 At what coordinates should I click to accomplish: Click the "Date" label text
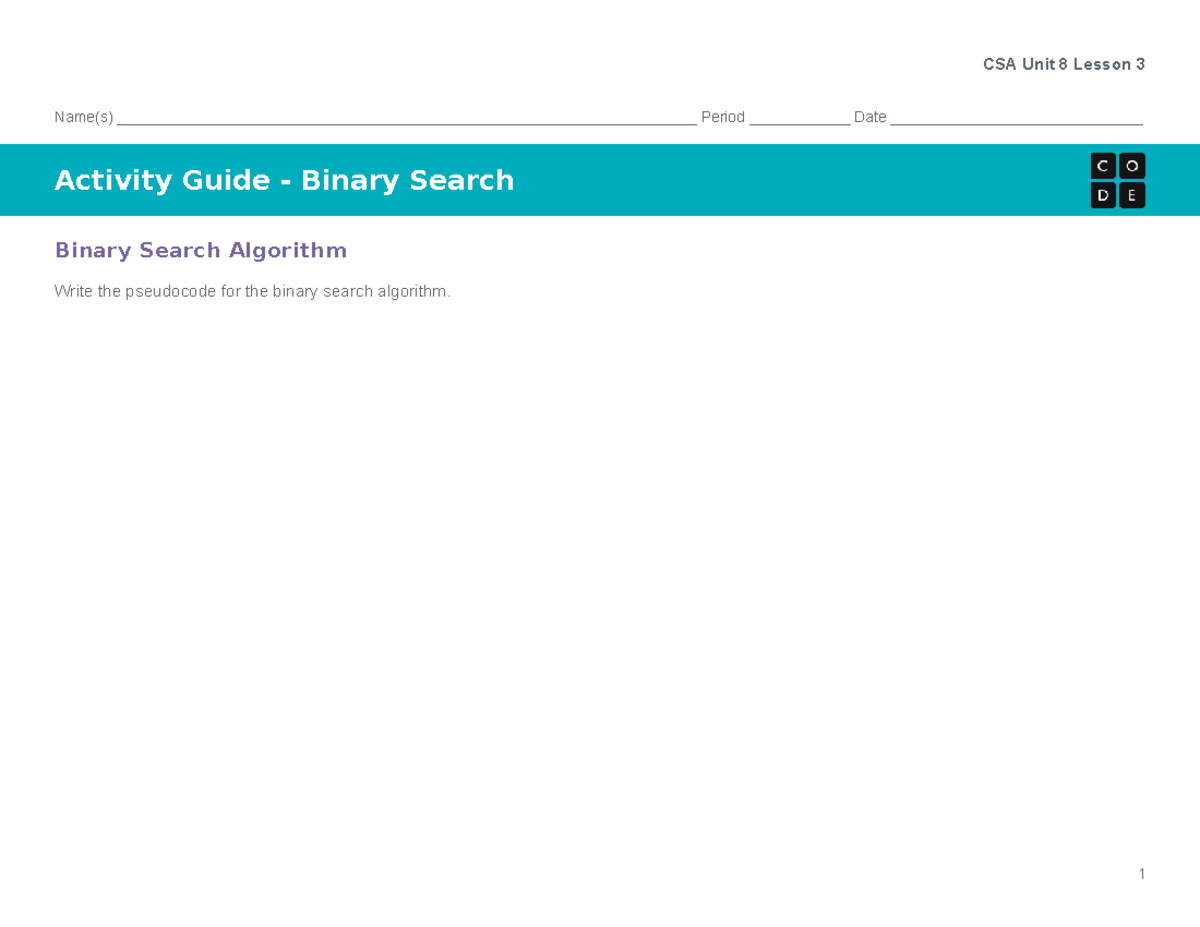(870, 116)
